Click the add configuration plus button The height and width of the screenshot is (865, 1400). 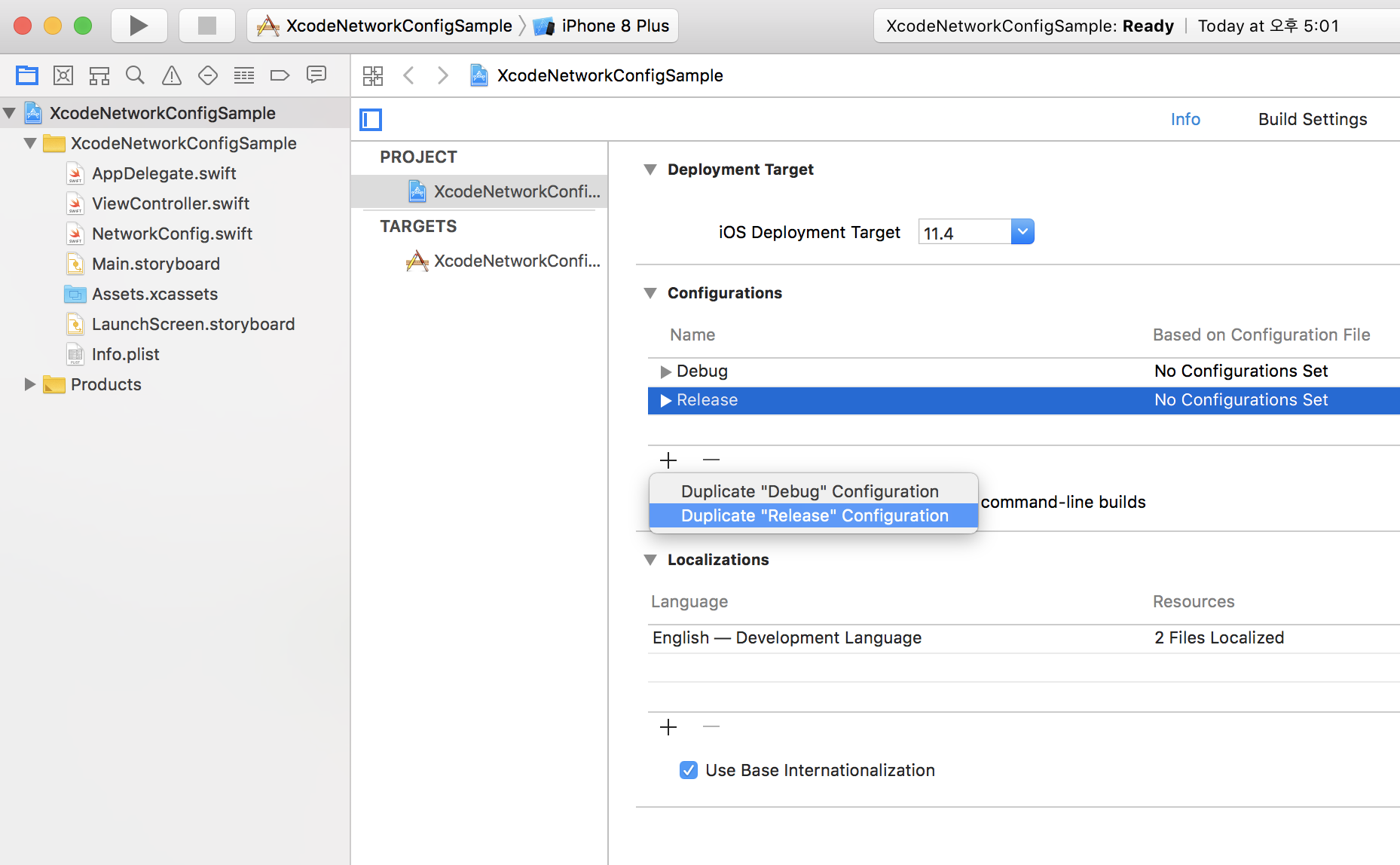pos(668,460)
